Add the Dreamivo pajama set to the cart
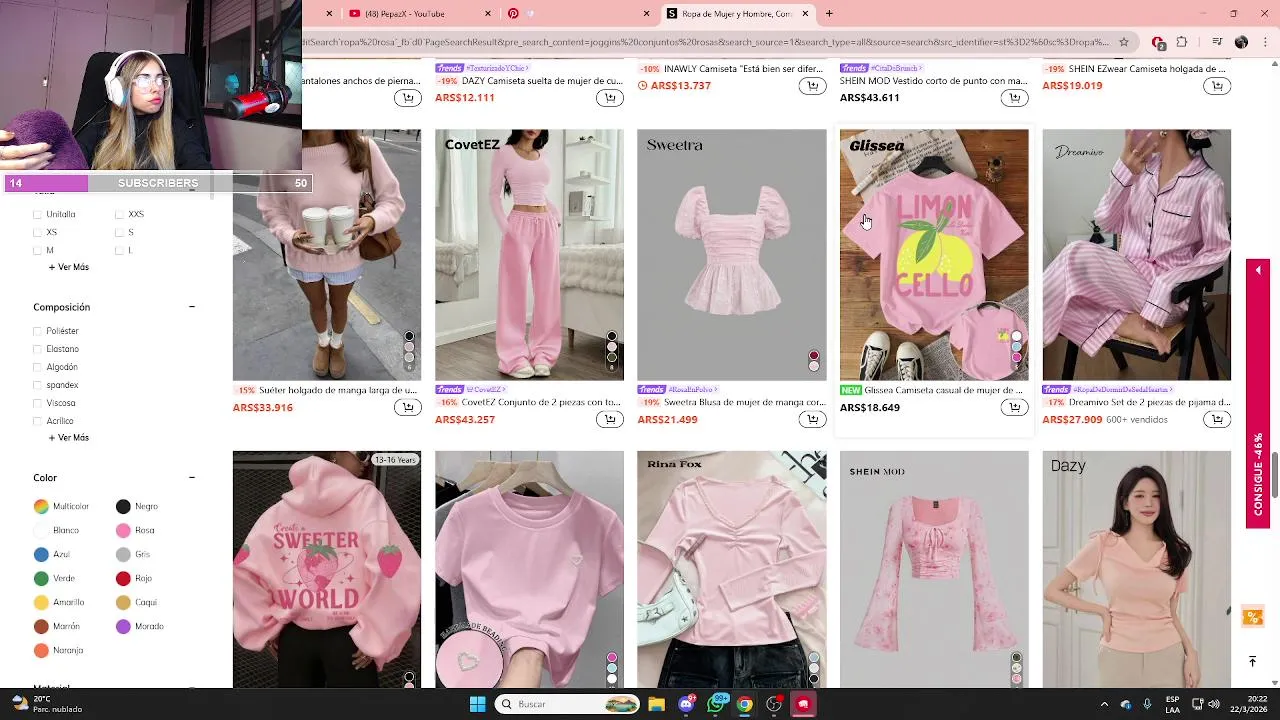This screenshot has height=720, width=1280. [1217, 420]
